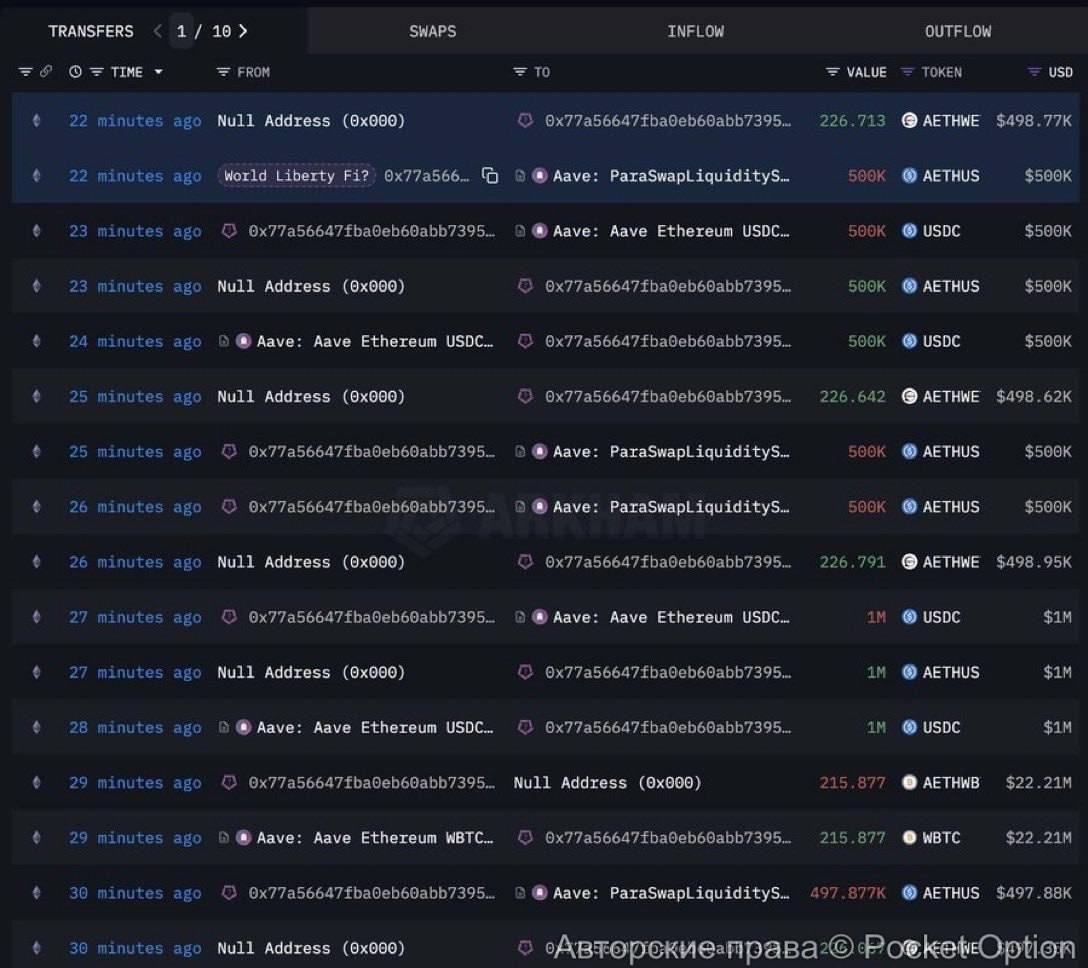Open the INFLOW tab

[695, 31]
